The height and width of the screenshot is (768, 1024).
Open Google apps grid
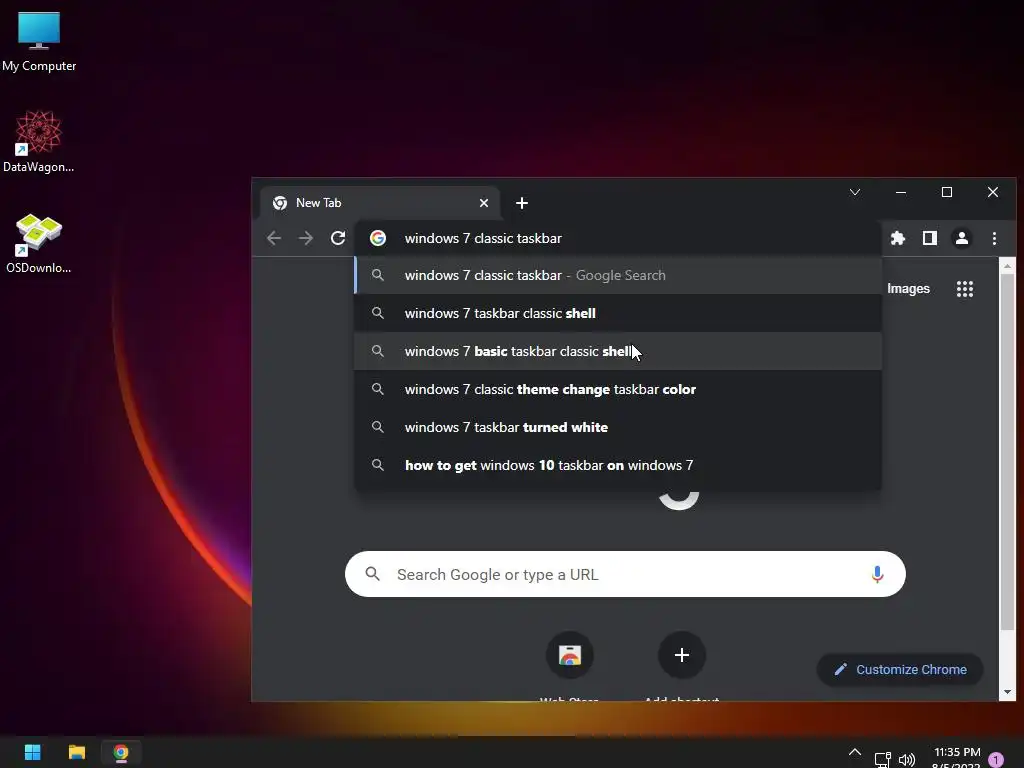click(965, 289)
